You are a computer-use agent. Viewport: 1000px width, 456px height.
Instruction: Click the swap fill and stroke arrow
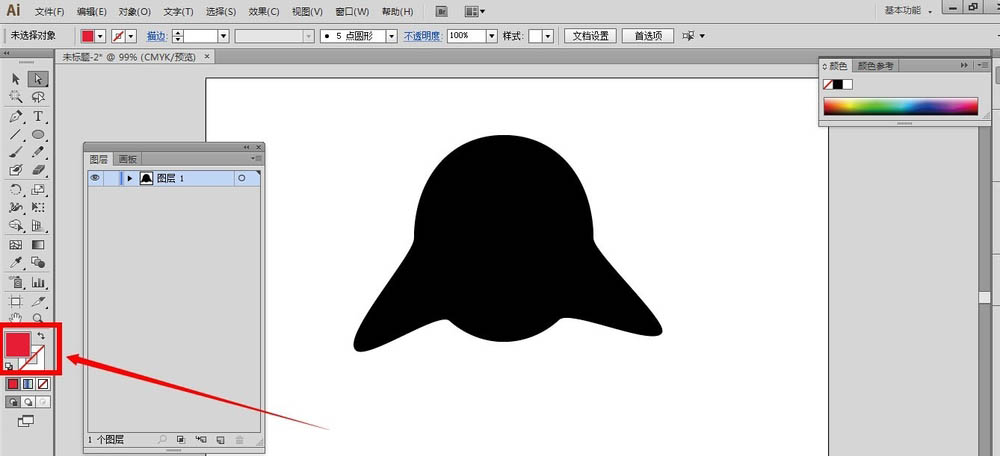click(x=41, y=336)
